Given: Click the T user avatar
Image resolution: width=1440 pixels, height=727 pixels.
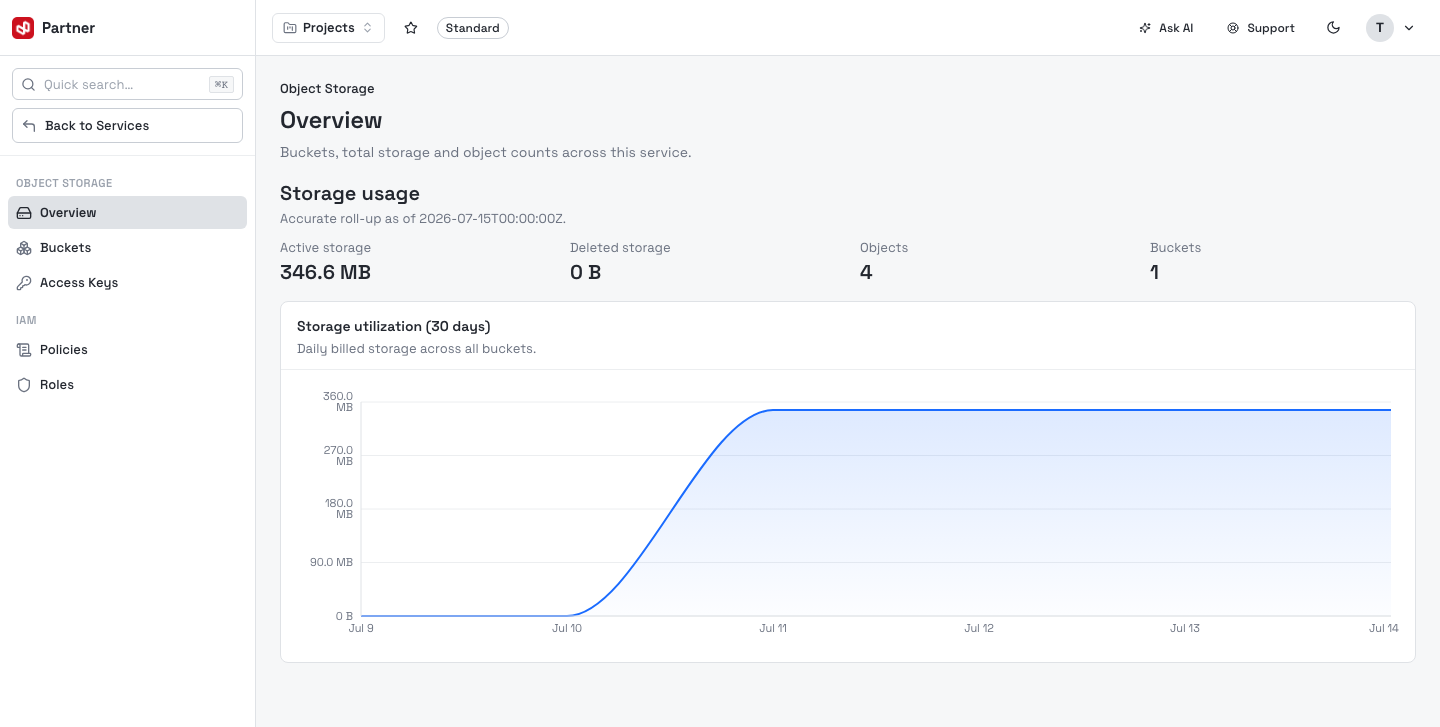Looking at the screenshot, I should pos(1380,28).
